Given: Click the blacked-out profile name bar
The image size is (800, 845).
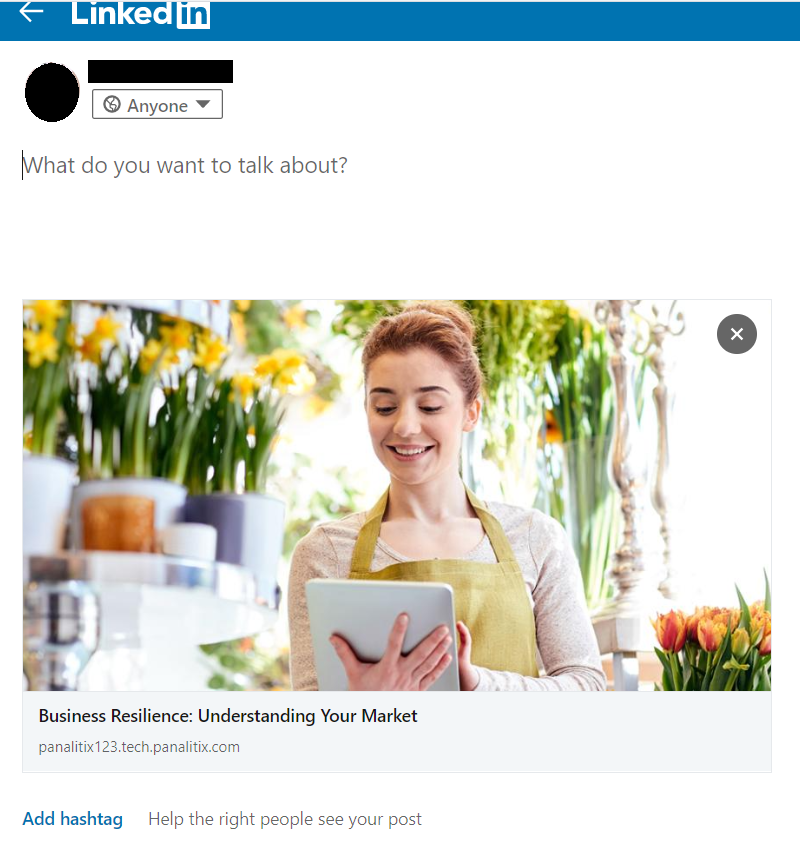Looking at the screenshot, I should [x=160, y=72].
